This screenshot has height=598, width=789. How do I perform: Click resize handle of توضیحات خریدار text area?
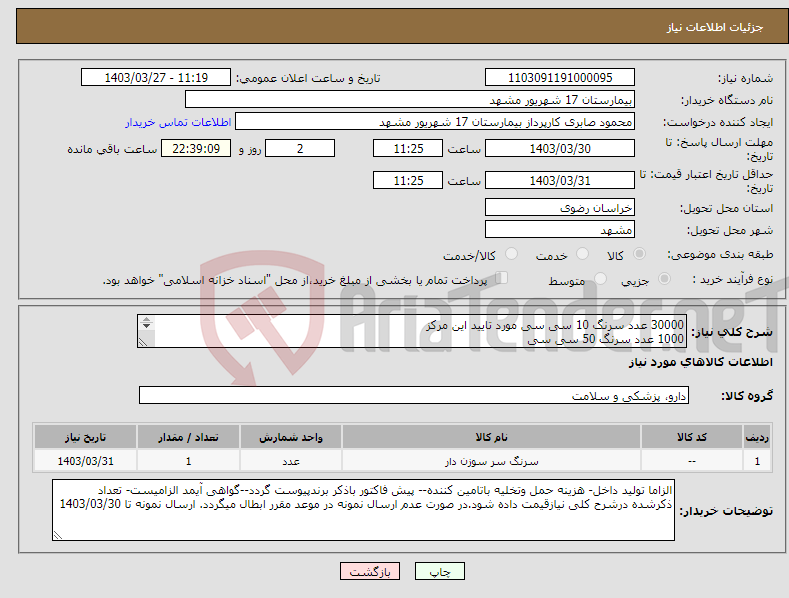tap(57, 536)
